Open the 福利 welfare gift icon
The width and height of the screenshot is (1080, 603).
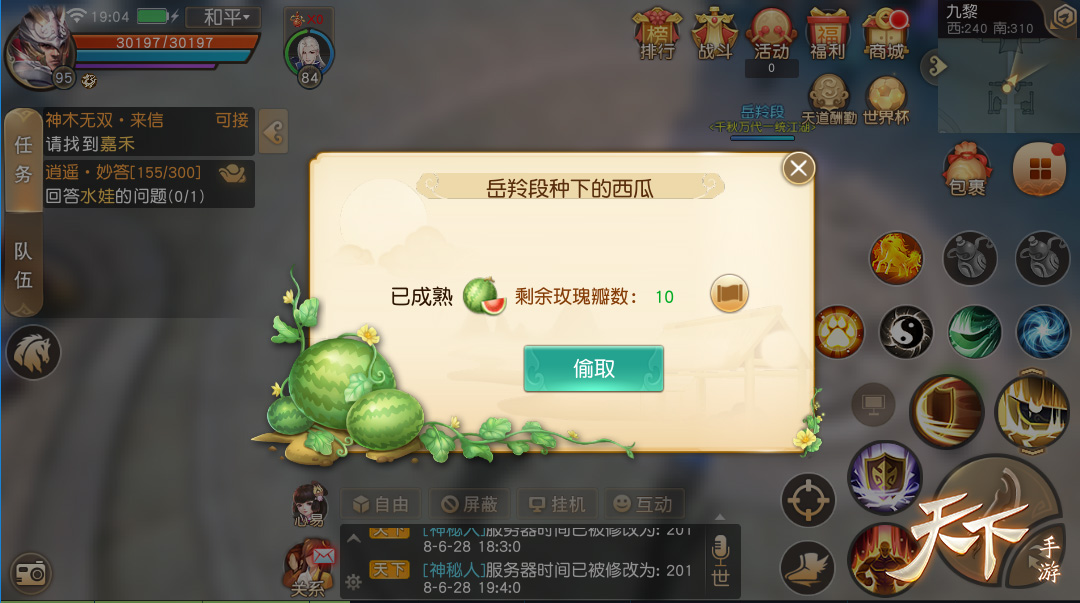827,34
